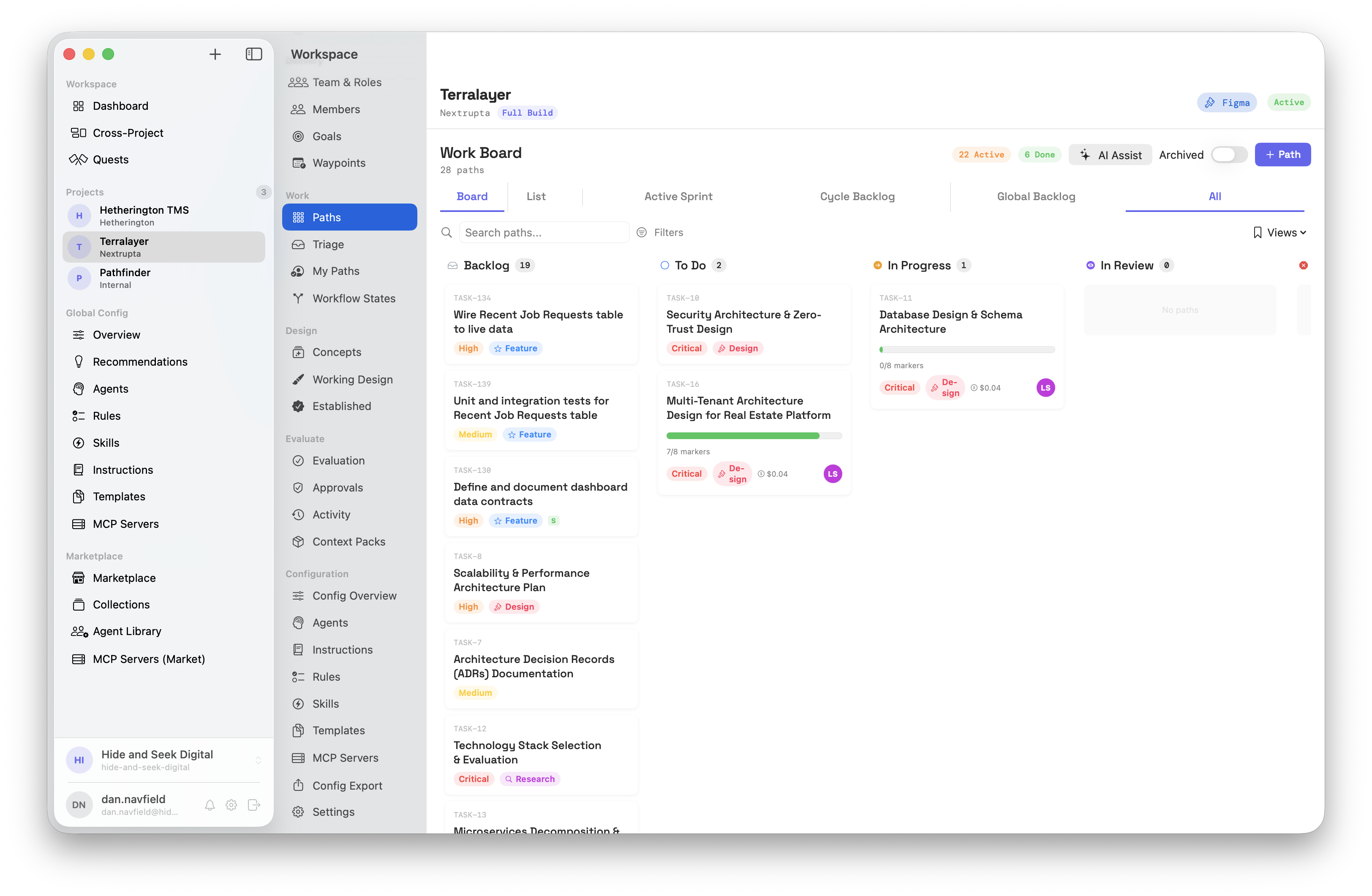Click the search magnifier icon

coord(446,232)
